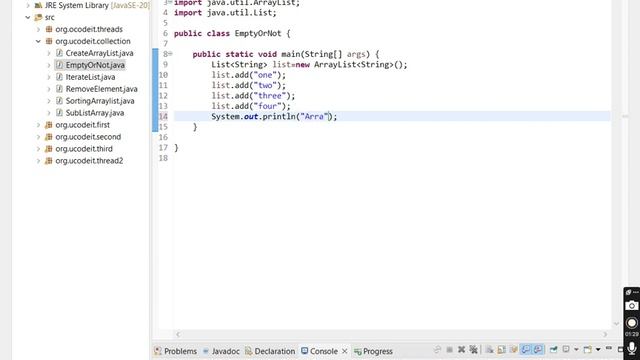The height and width of the screenshot is (360, 640).
Task: Toggle Show Console on Standard Error change
Action: [538, 350]
